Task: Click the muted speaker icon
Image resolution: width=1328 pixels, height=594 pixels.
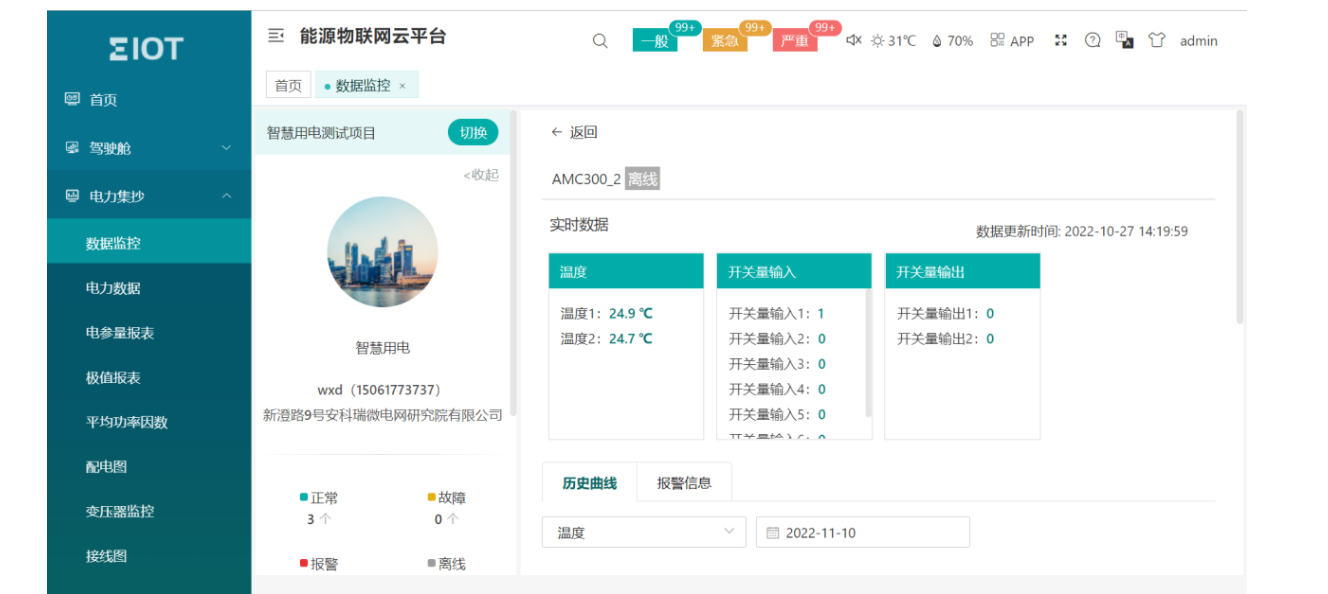Action: tap(853, 40)
